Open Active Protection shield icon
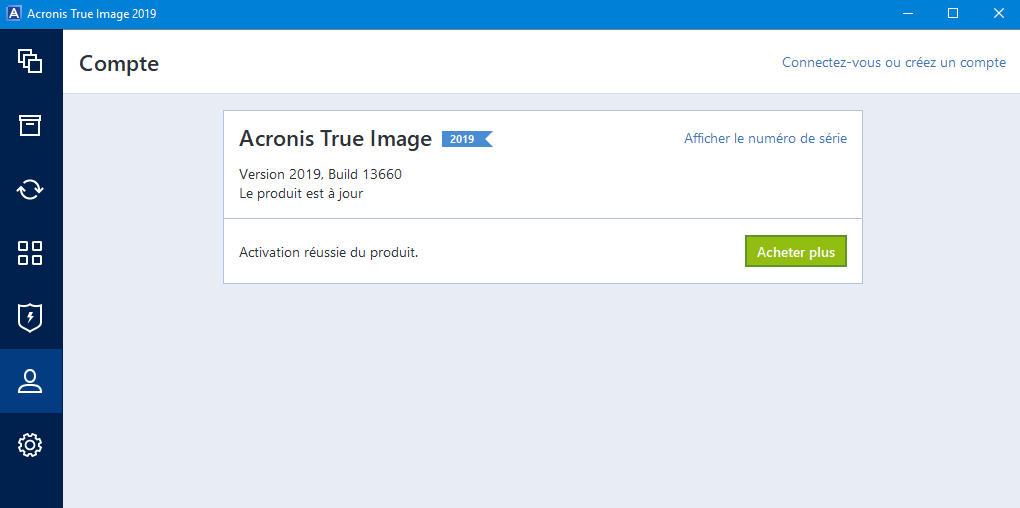This screenshot has width=1020, height=508. (30, 317)
